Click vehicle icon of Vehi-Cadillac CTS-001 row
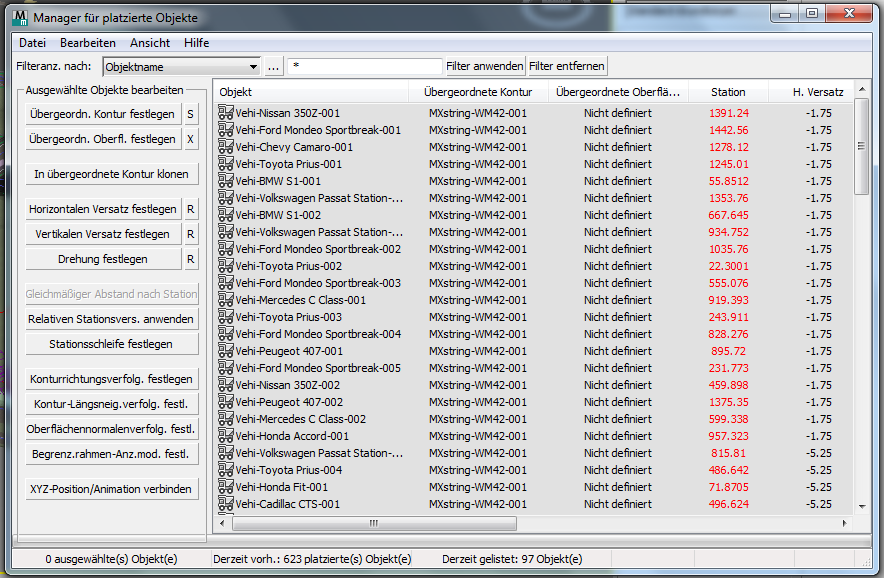 (226, 504)
